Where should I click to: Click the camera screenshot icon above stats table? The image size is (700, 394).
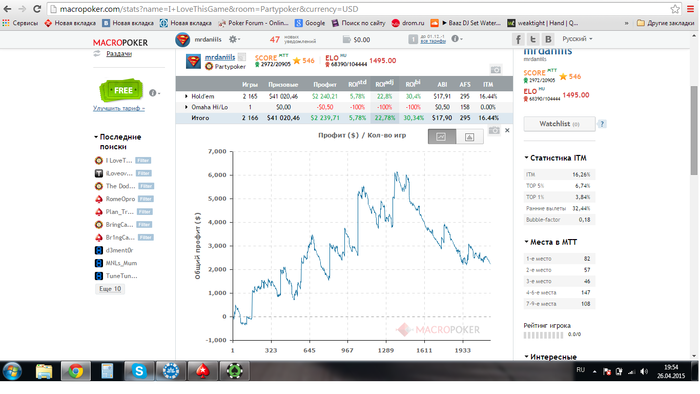pos(496,70)
